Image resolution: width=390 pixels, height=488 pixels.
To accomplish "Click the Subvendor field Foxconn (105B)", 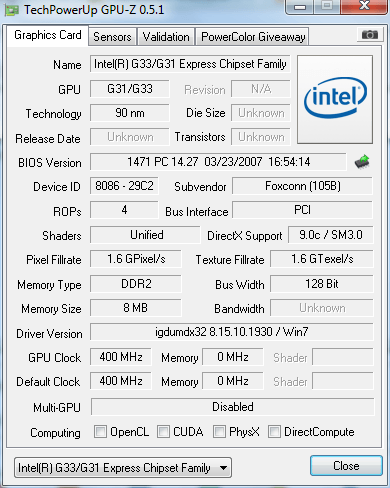I will 302,186.
